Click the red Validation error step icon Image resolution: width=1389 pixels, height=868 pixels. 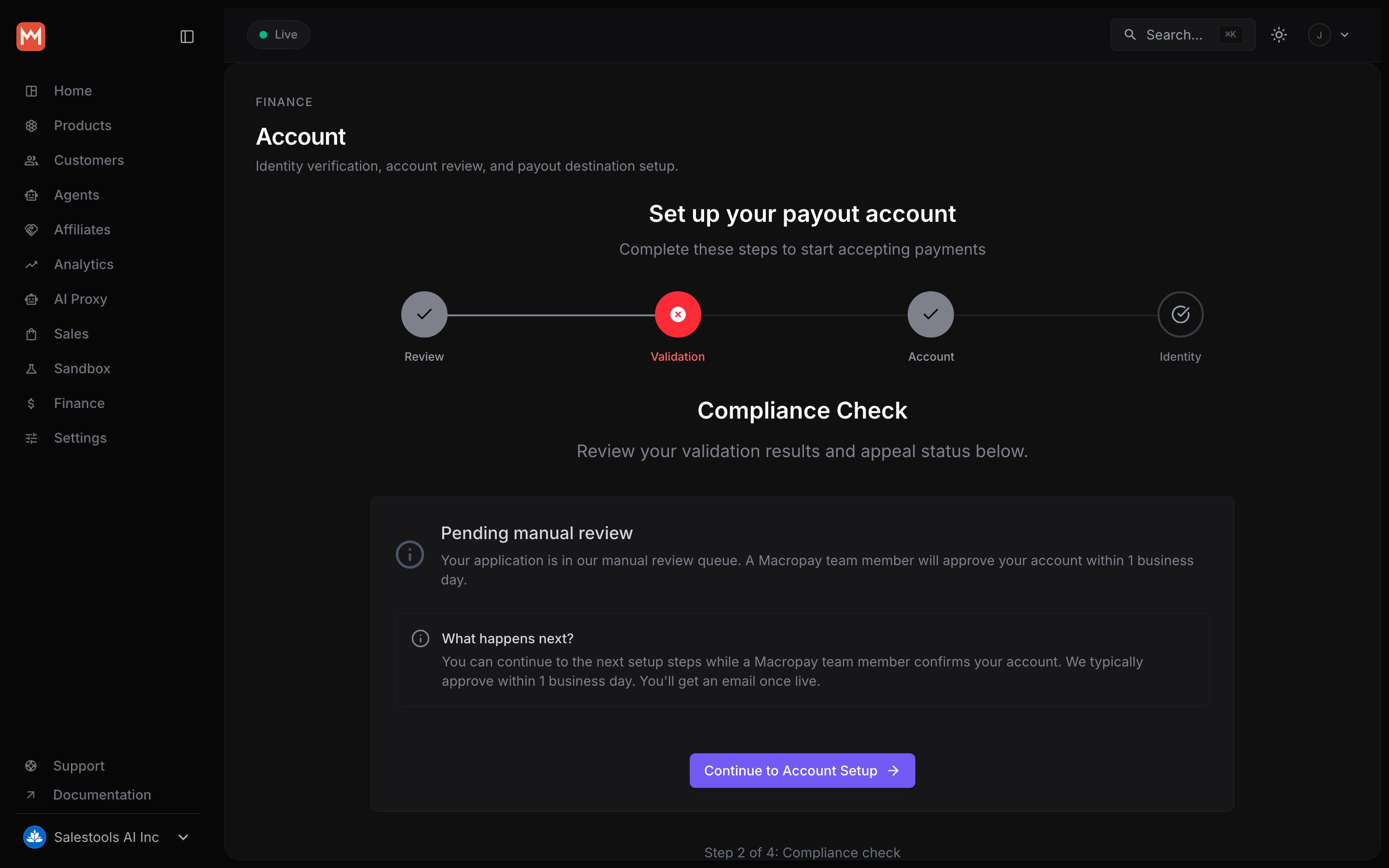pos(678,314)
